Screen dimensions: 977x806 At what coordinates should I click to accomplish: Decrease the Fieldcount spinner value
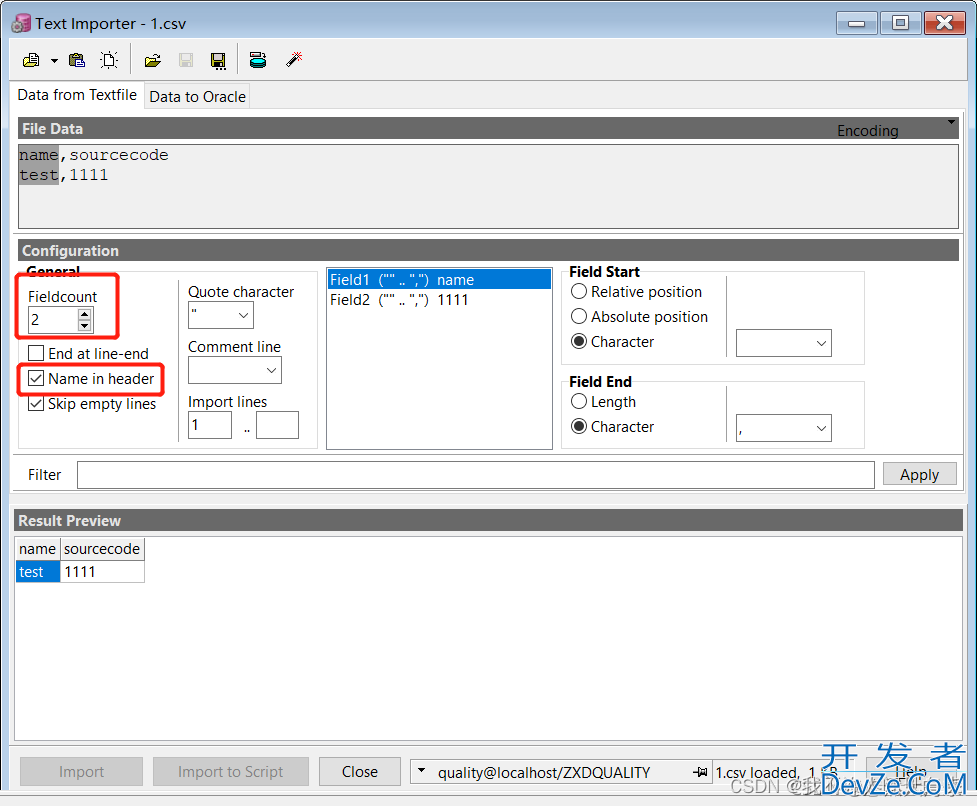coord(85,326)
